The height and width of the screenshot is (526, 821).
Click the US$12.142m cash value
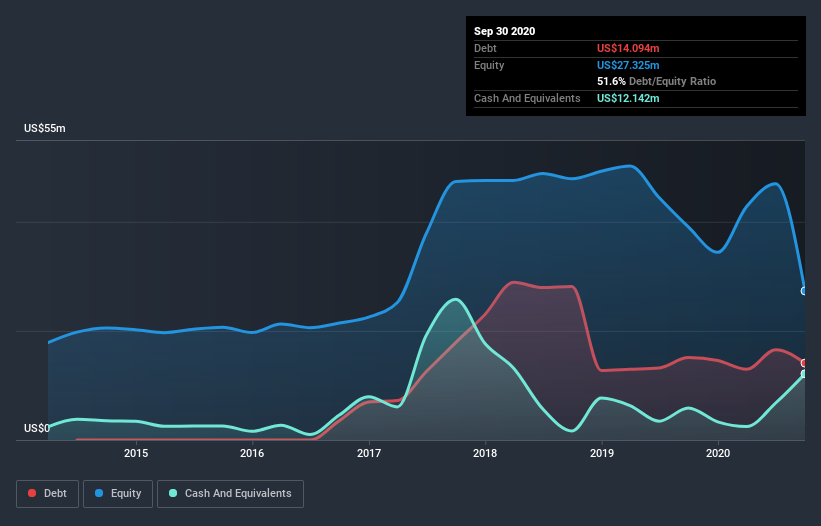click(x=628, y=98)
